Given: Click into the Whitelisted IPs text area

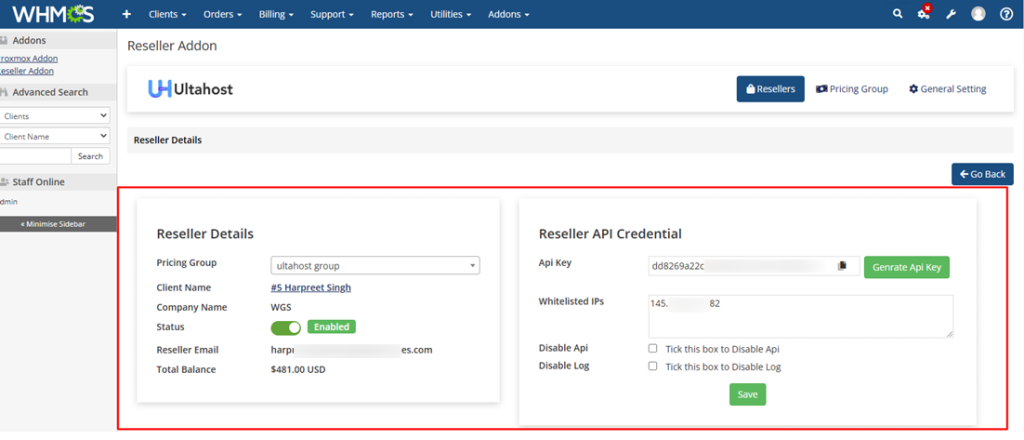Looking at the screenshot, I should click(800, 315).
